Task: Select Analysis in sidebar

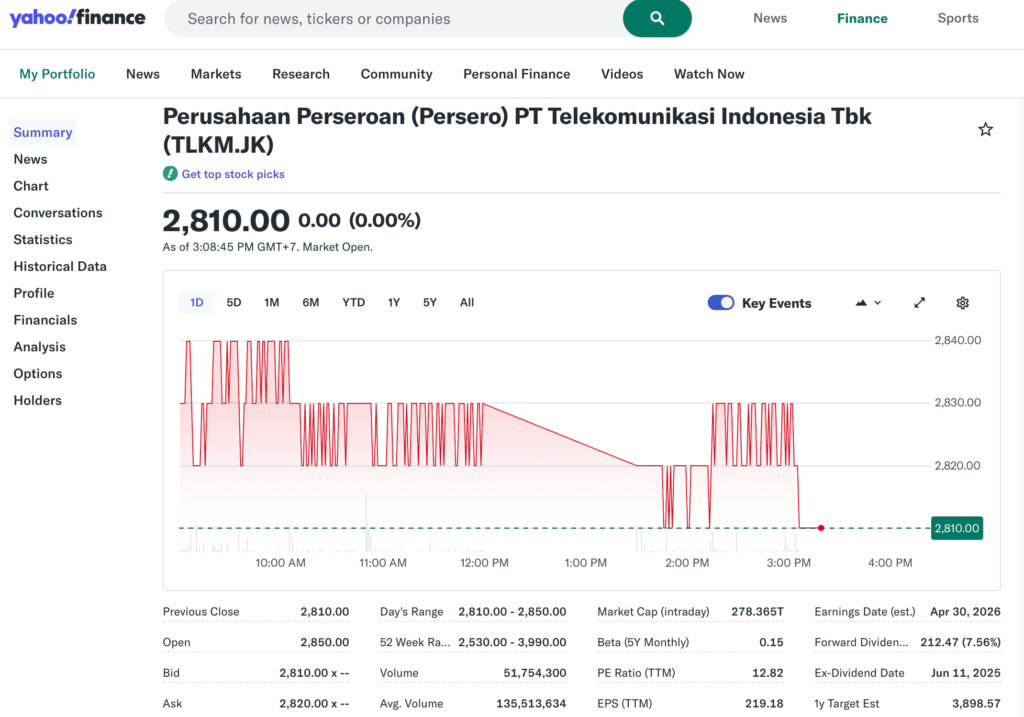Action: click(40, 346)
